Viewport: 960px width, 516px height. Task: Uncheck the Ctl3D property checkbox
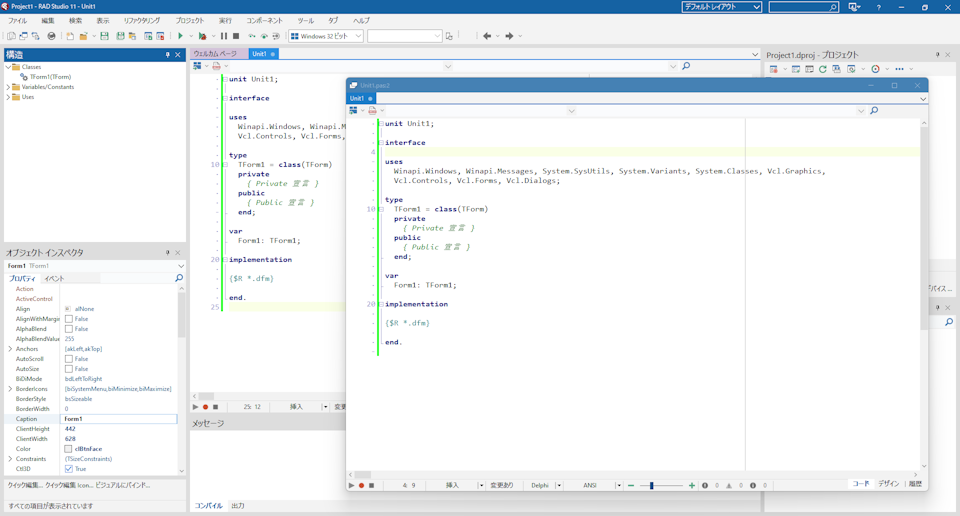click(69, 469)
